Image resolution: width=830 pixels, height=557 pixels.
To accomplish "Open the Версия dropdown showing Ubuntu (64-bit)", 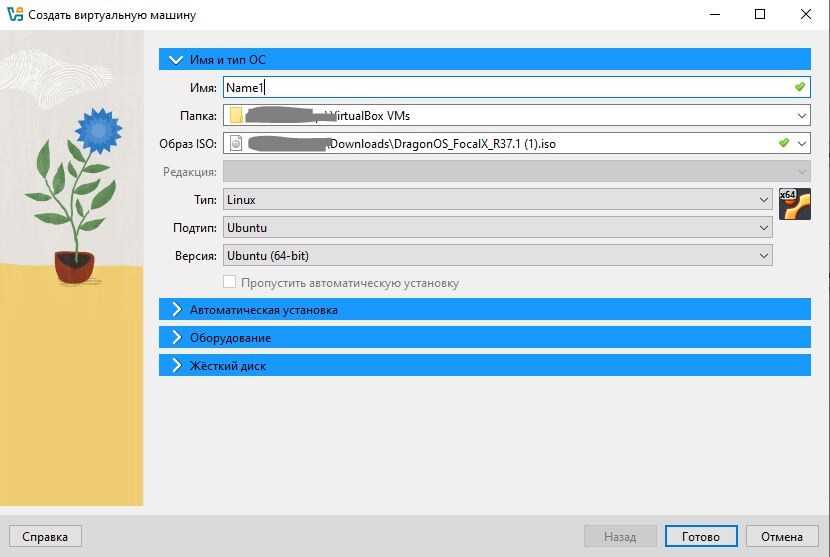I will click(498, 256).
